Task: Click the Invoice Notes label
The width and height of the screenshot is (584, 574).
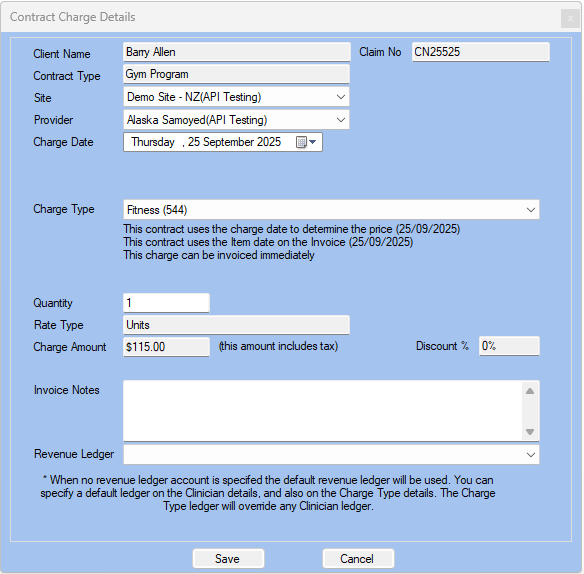Action: 67,390
